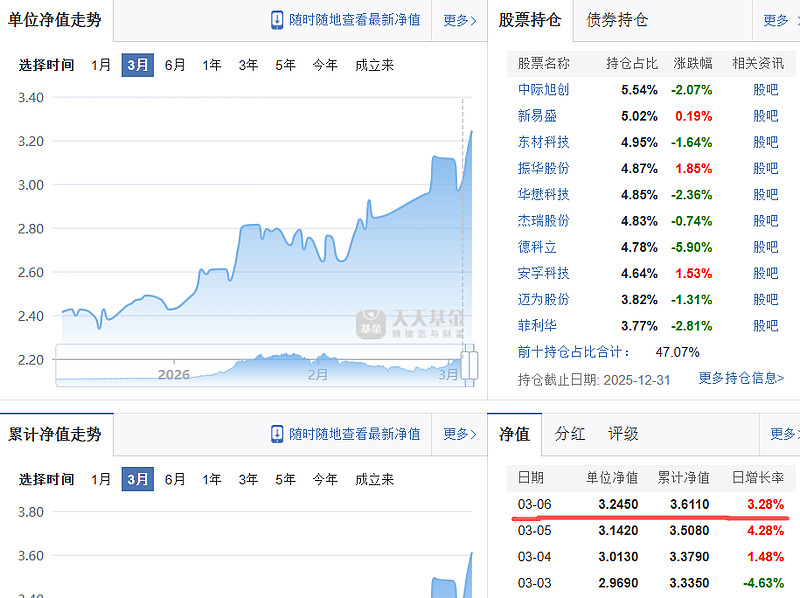Viewport: 800px width, 598px height.
Task: Click 更多持仓信息 to see full holdings
Action: 740,377
